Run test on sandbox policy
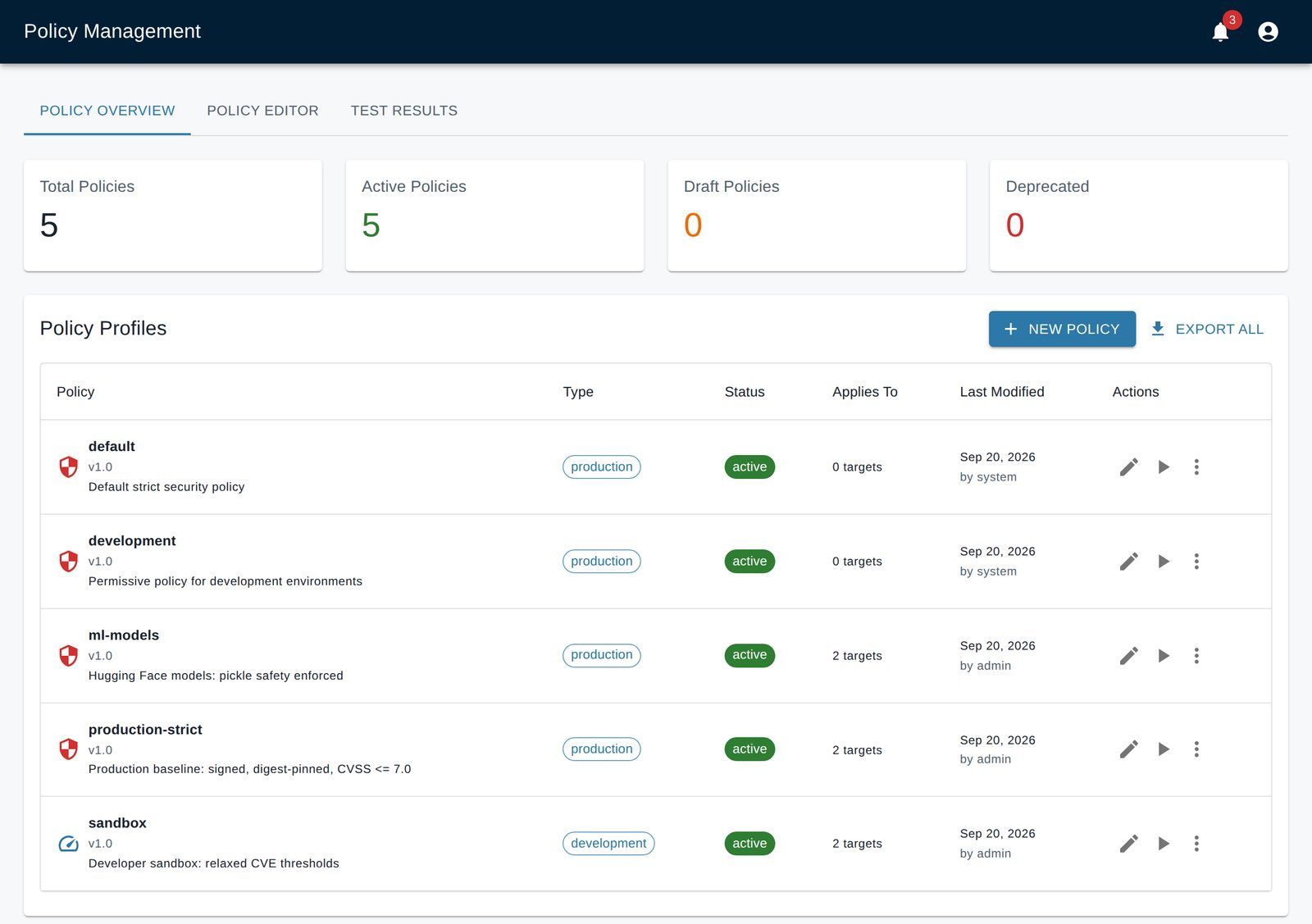The width and height of the screenshot is (1312, 924). (1164, 844)
